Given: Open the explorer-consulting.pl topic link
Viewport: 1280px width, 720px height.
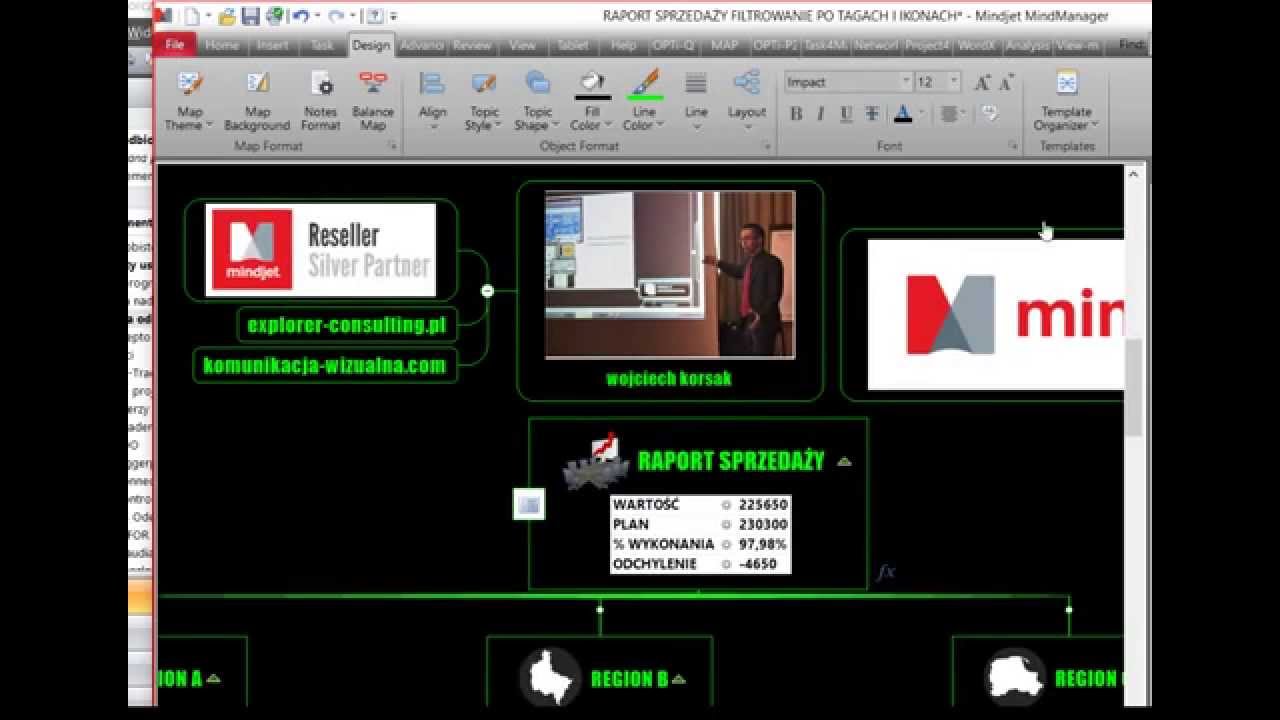Looking at the screenshot, I should click(347, 324).
